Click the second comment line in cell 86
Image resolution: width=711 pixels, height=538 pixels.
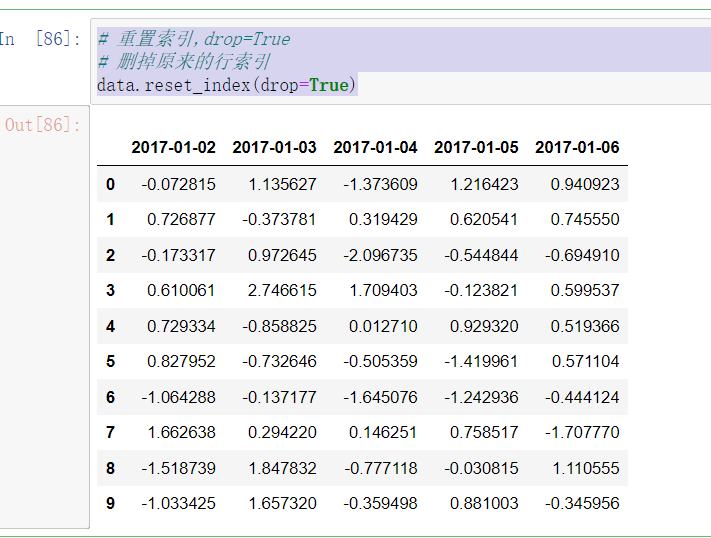tap(184, 62)
